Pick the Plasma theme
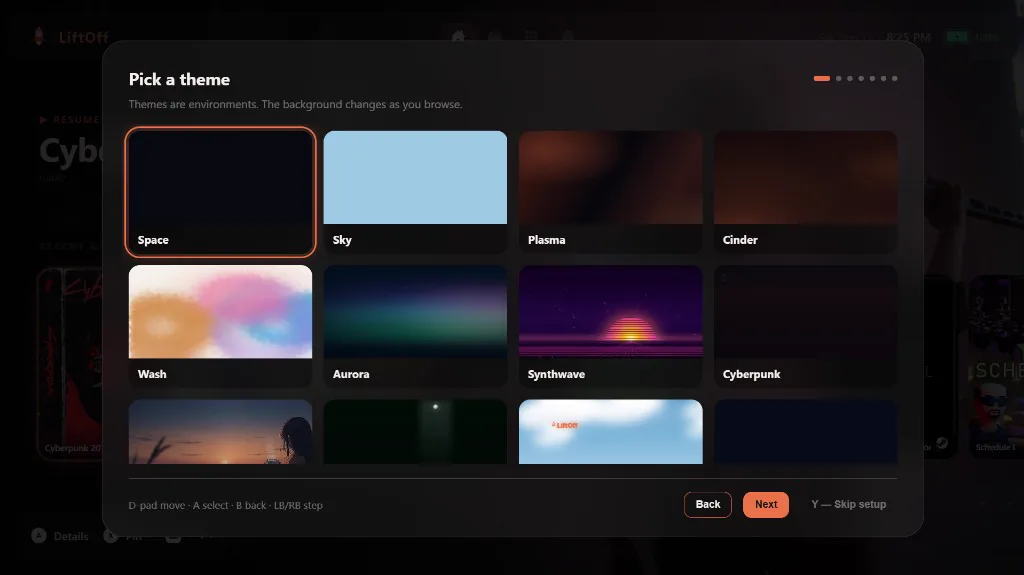The image size is (1024, 575). click(x=611, y=191)
